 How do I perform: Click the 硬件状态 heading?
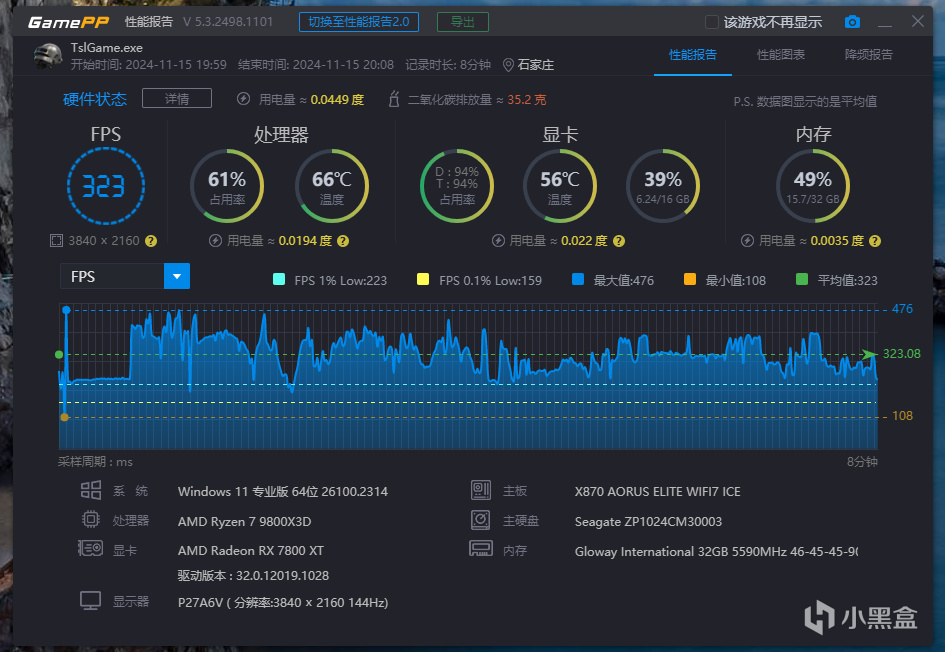point(95,99)
